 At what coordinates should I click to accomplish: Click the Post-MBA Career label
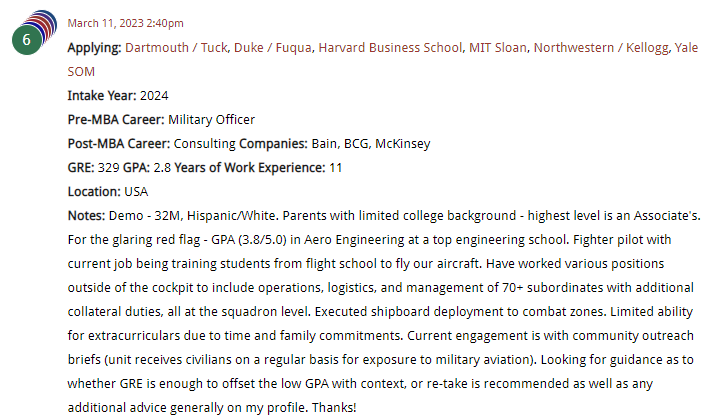point(114,144)
